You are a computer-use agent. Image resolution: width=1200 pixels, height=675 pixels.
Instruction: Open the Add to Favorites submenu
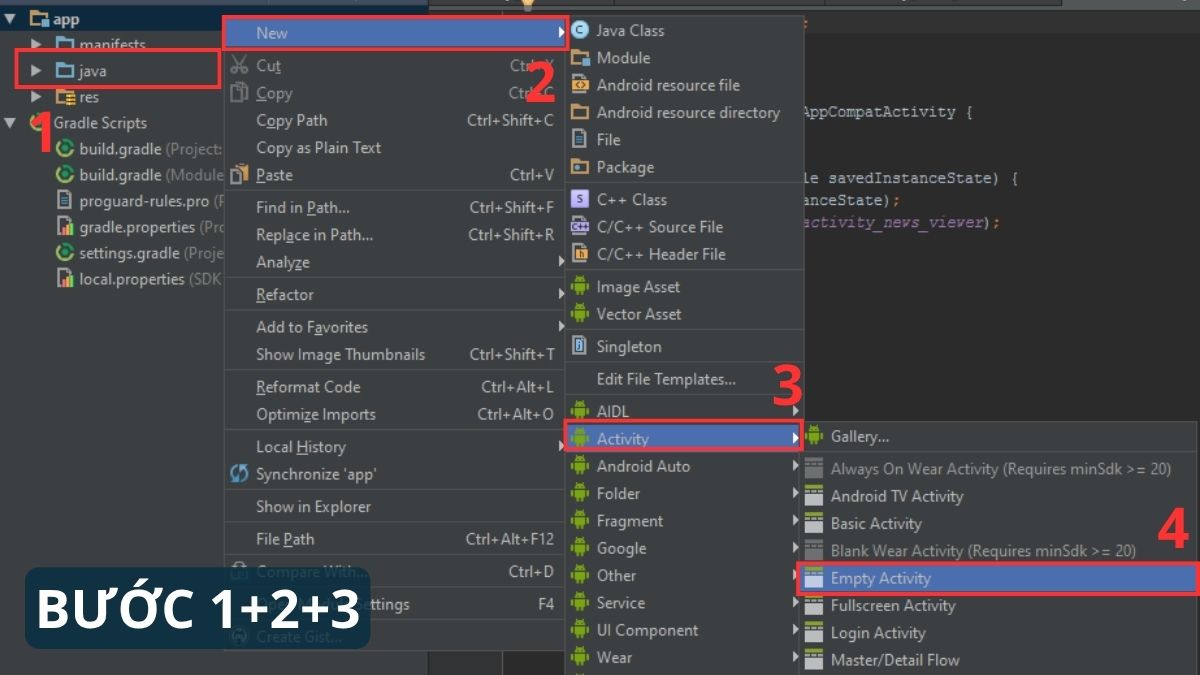click(395, 327)
